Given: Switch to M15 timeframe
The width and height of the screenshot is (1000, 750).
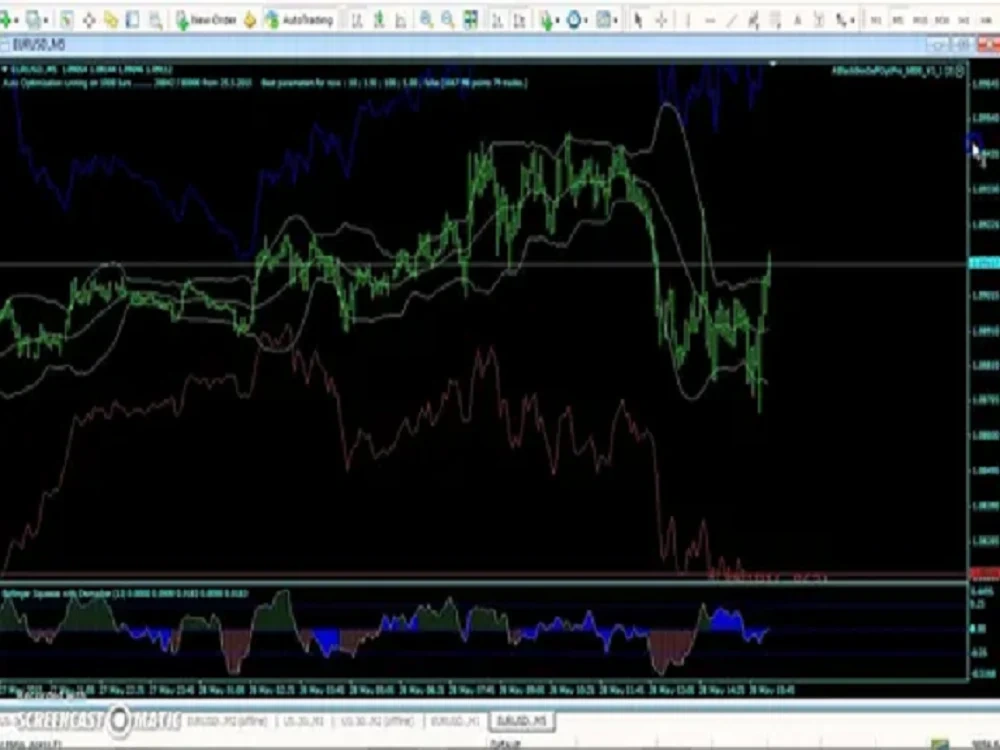Looking at the screenshot, I should click(920, 20).
